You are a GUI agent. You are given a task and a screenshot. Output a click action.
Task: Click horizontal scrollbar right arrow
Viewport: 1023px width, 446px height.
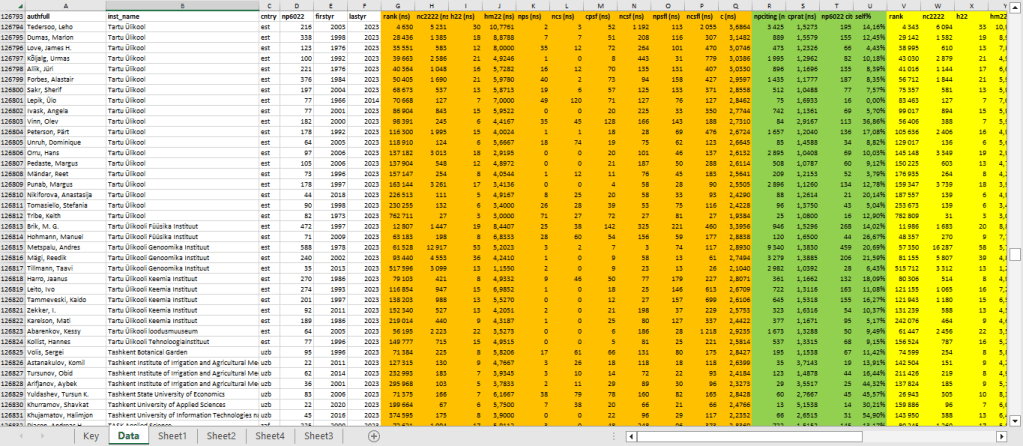(1000, 437)
